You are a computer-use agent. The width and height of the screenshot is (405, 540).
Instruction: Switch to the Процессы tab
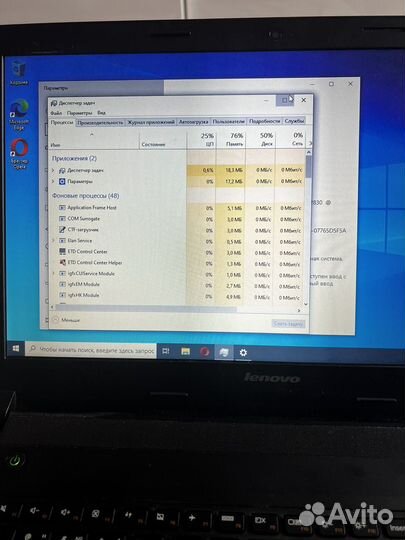click(x=62, y=123)
